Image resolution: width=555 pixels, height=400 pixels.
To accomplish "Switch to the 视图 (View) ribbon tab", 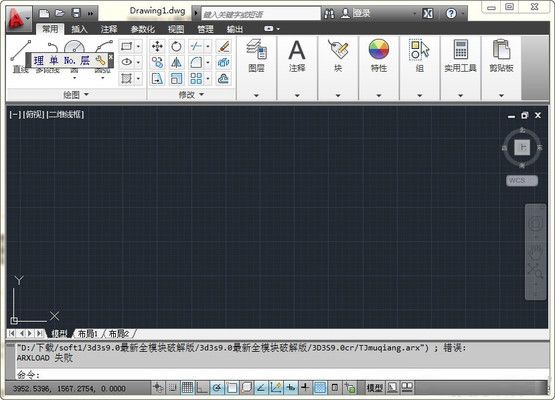I will point(176,29).
